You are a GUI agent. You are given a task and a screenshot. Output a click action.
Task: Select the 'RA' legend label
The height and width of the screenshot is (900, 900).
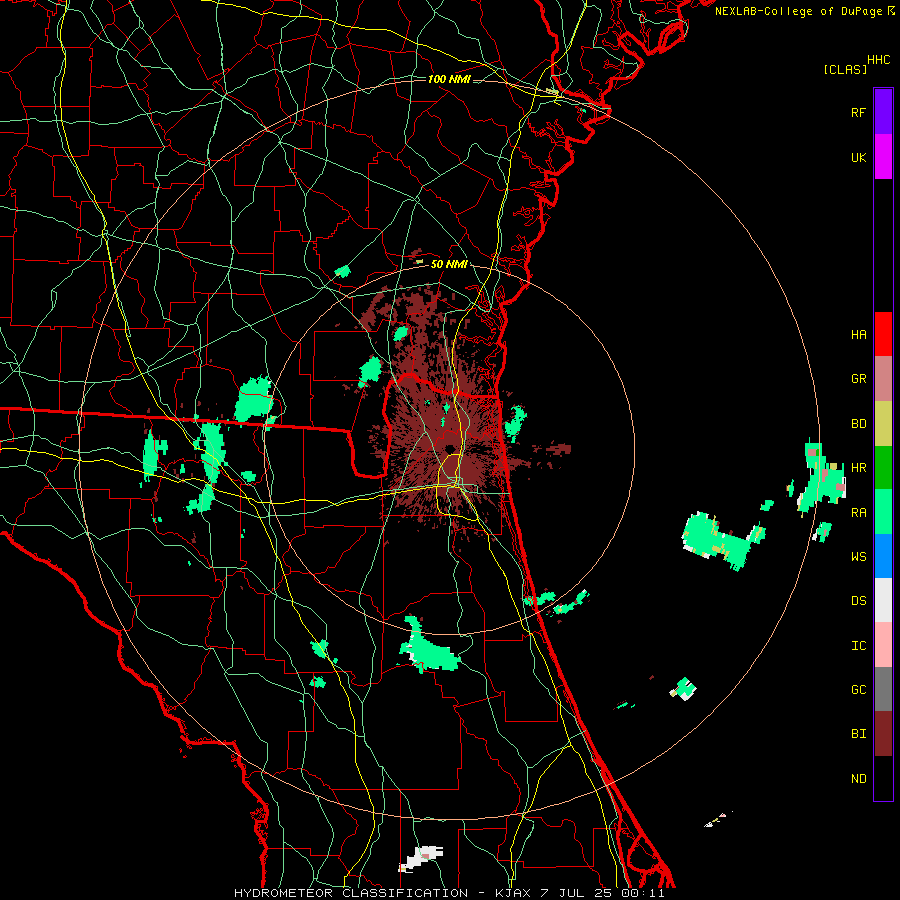coord(859,513)
